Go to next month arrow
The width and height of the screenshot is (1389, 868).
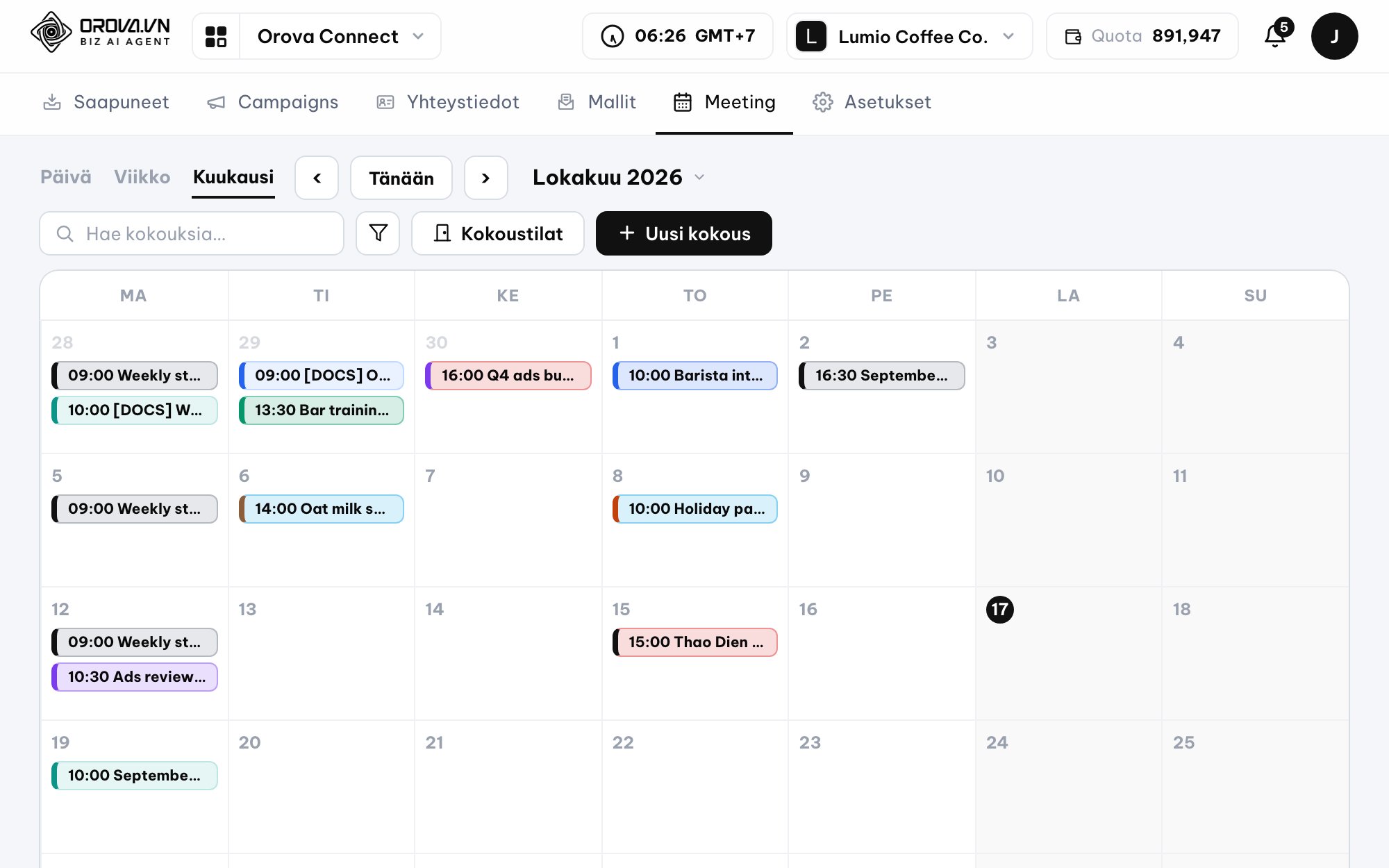tap(486, 178)
